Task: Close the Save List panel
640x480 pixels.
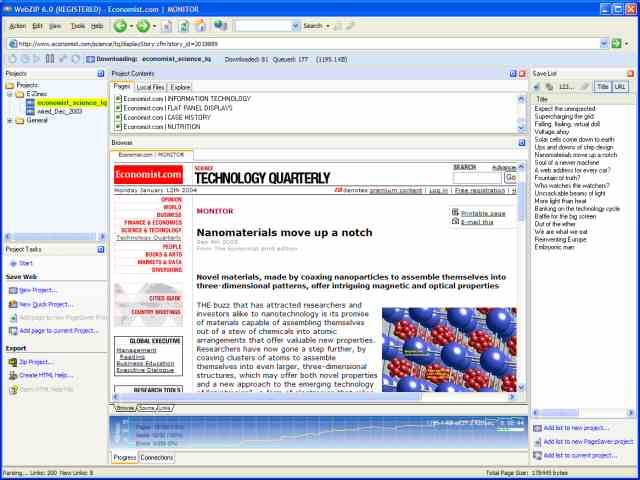Action: point(631,73)
